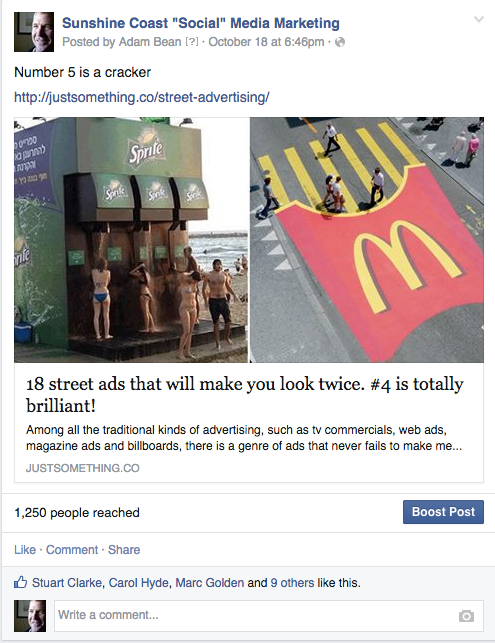The image size is (495, 643).
Task: Open Sunshine Coast "Social" Media Marketing page
Action: tap(201, 23)
